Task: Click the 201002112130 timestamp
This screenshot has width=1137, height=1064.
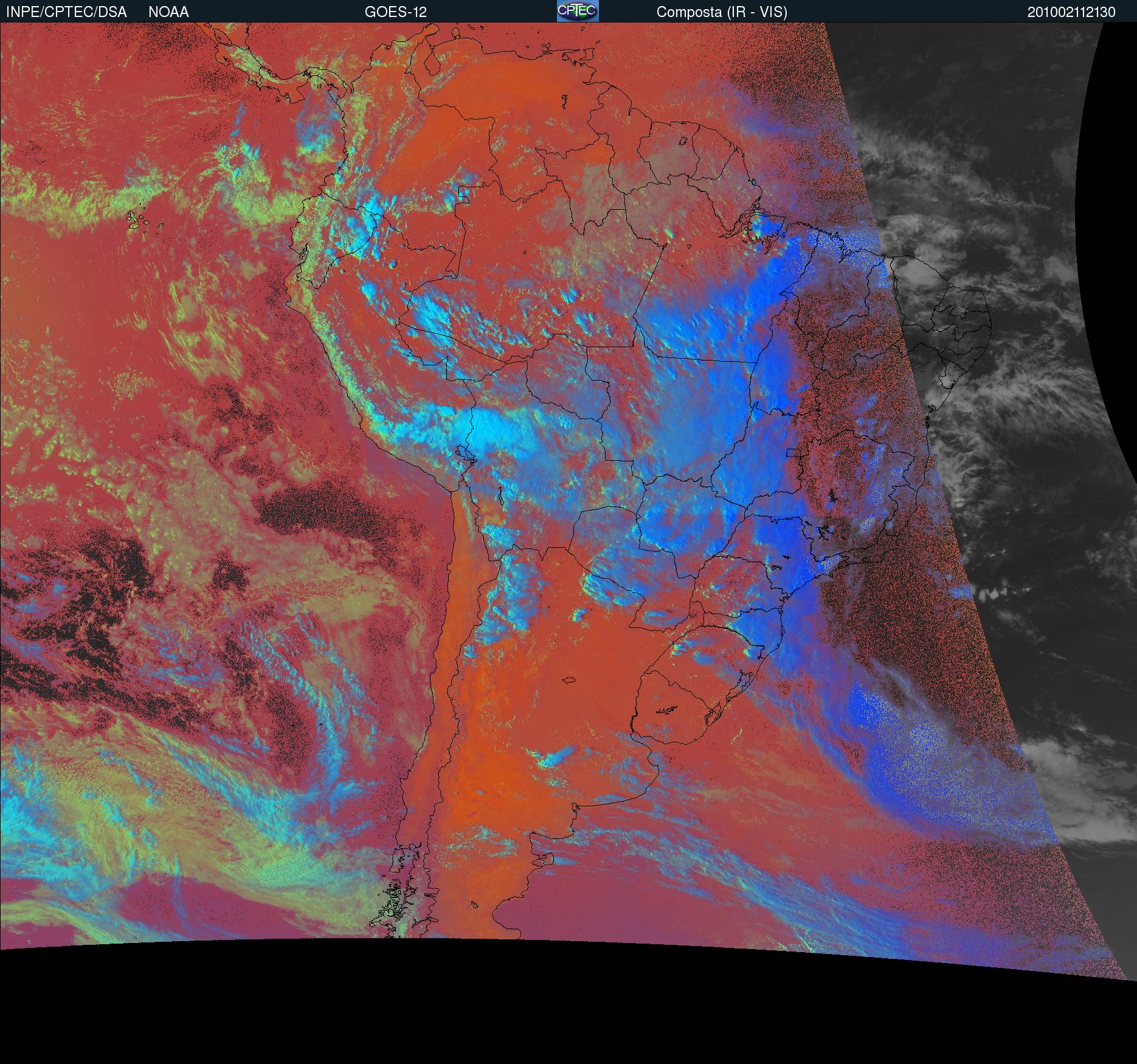Action: (x=1071, y=12)
